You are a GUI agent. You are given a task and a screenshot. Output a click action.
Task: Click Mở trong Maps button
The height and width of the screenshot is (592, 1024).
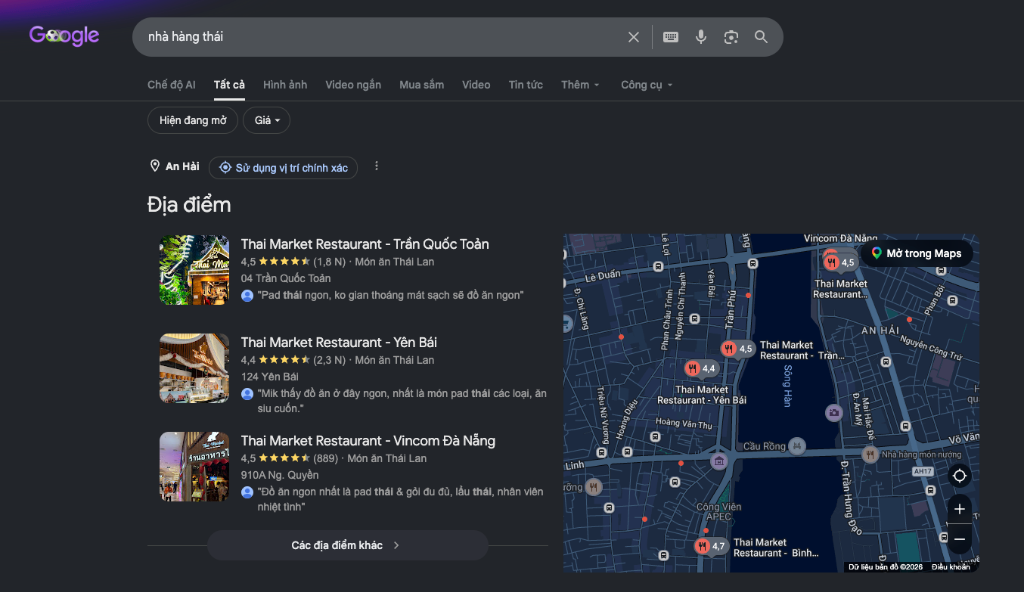[x=916, y=254]
